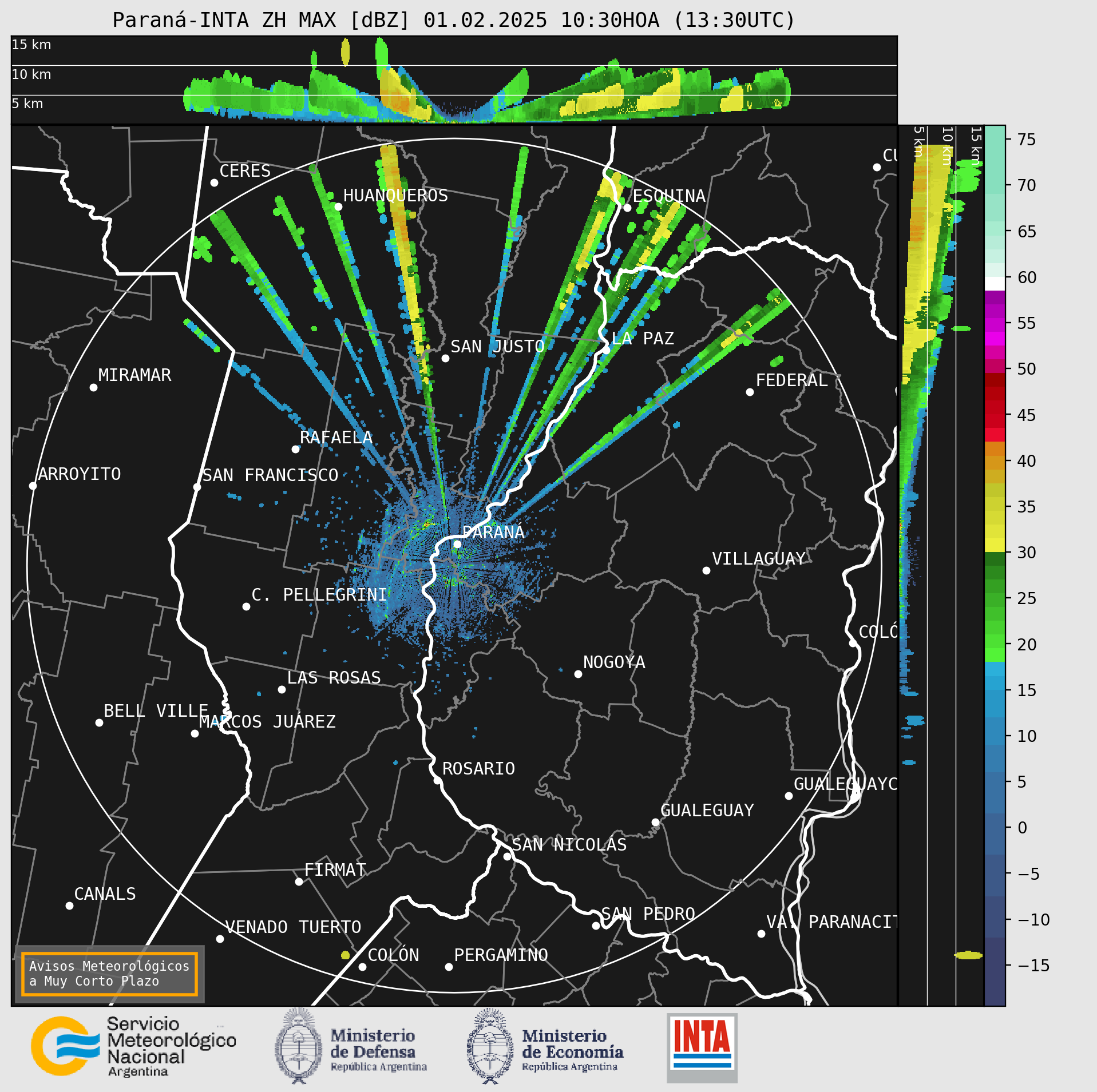This screenshot has height=1092, width=1097.
Task: Click the GUALEGUAYCHÚ label at right edge
Action: coord(845,784)
